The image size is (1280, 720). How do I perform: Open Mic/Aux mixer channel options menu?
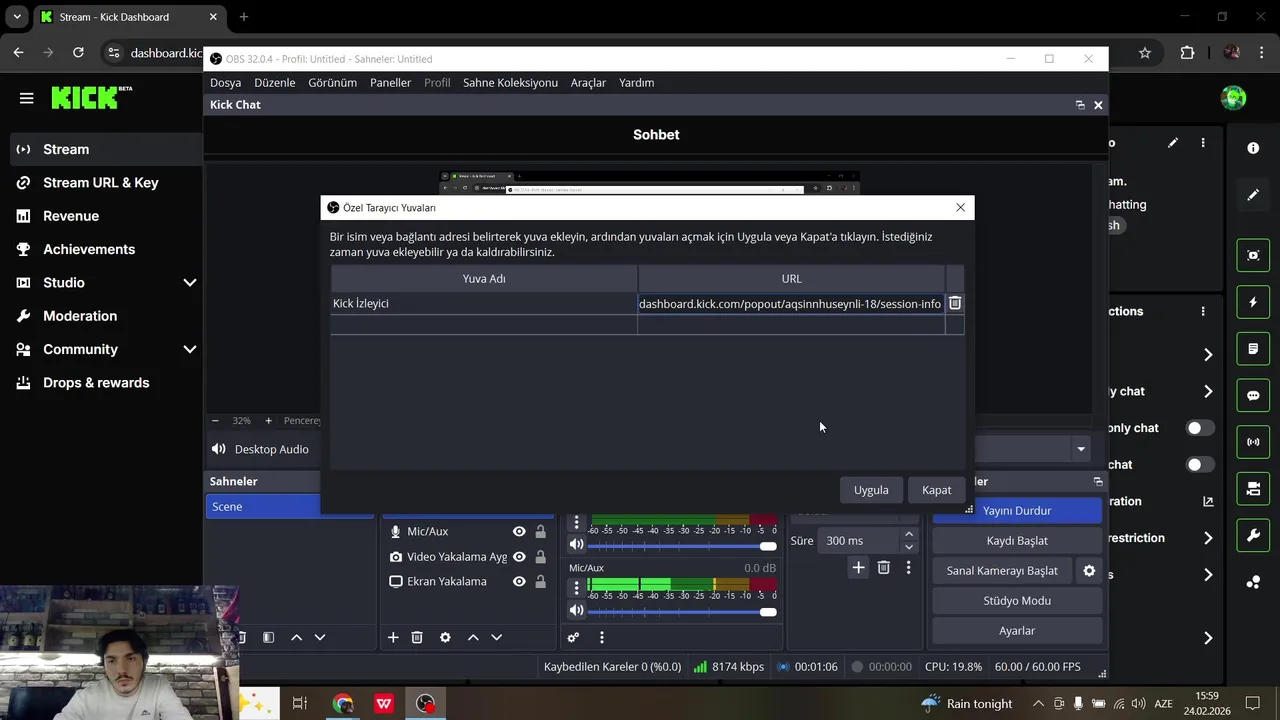pyautogui.click(x=576, y=588)
